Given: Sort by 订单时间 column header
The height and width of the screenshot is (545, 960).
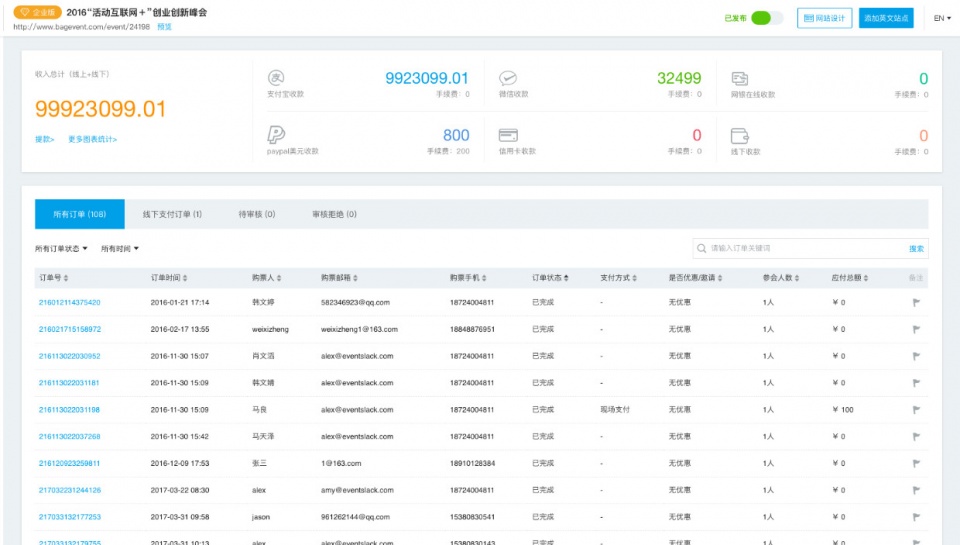Looking at the screenshot, I should [x=169, y=278].
